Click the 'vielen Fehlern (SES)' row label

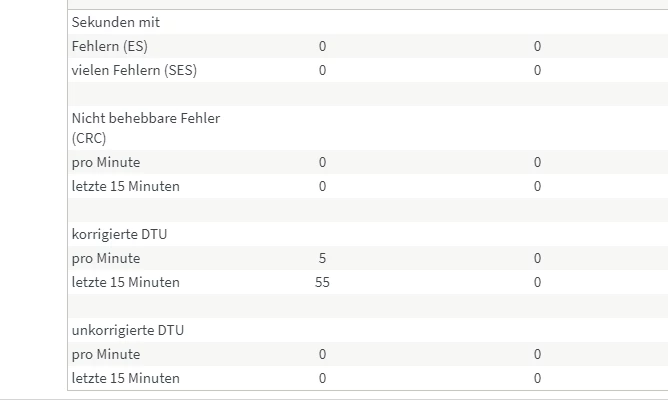coord(134,70)
